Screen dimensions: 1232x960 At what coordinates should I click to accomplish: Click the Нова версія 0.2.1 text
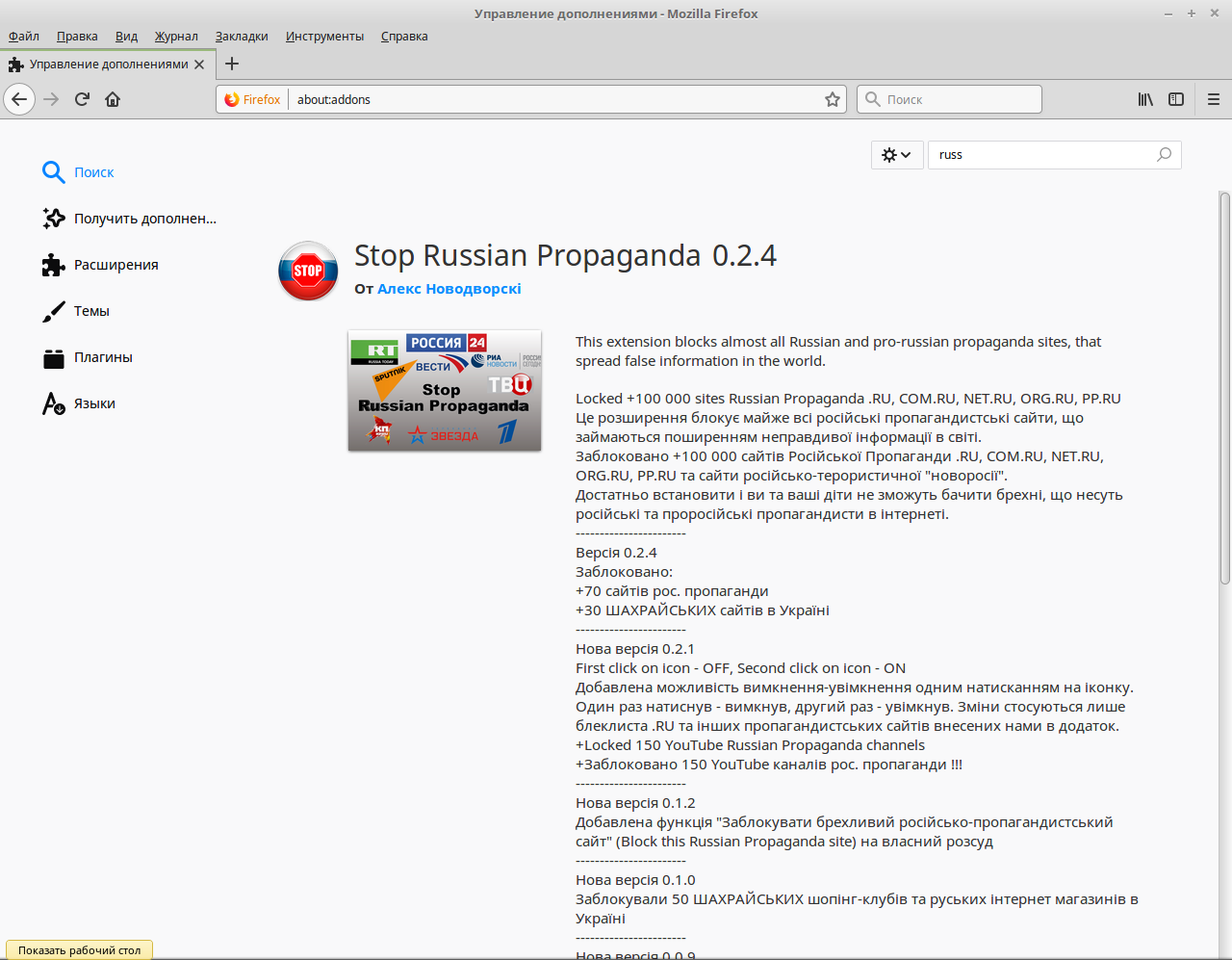click(635, 649)
